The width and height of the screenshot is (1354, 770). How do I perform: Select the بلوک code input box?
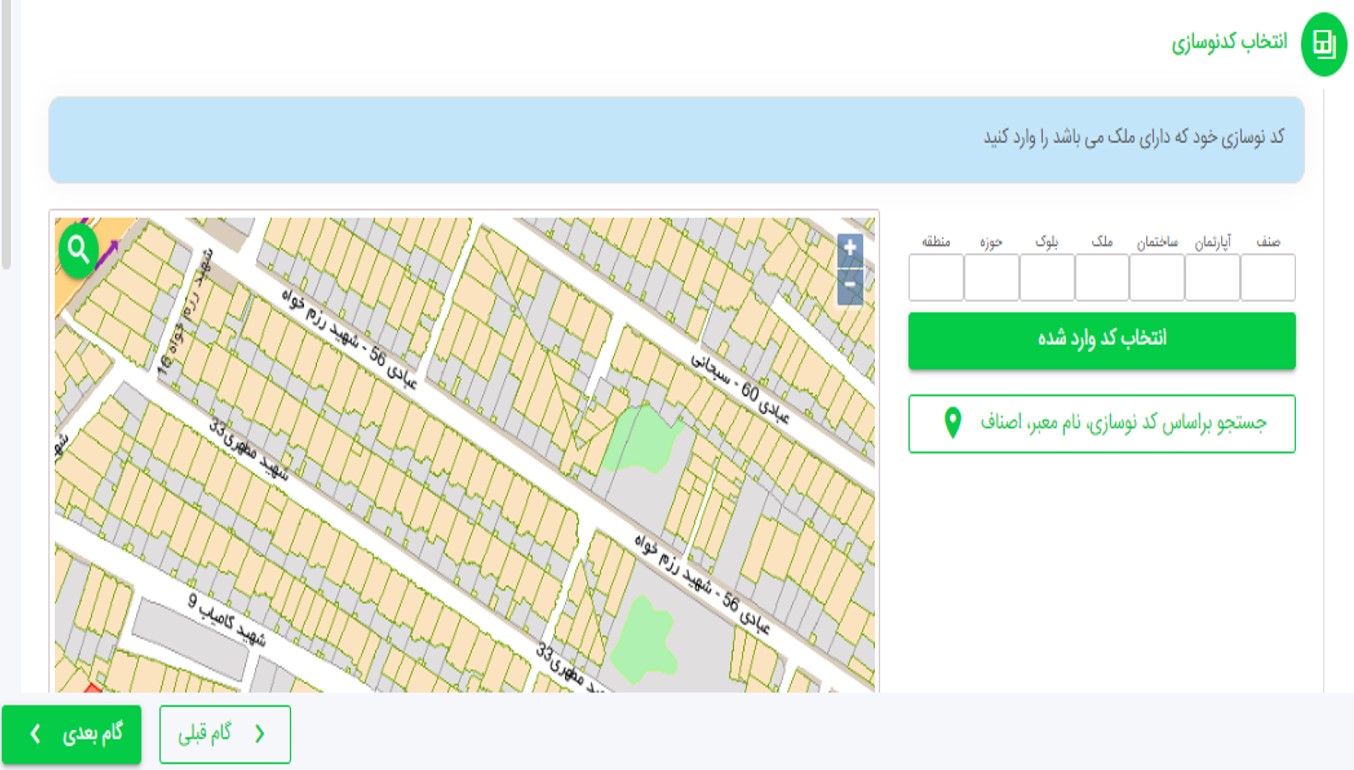1047,277
